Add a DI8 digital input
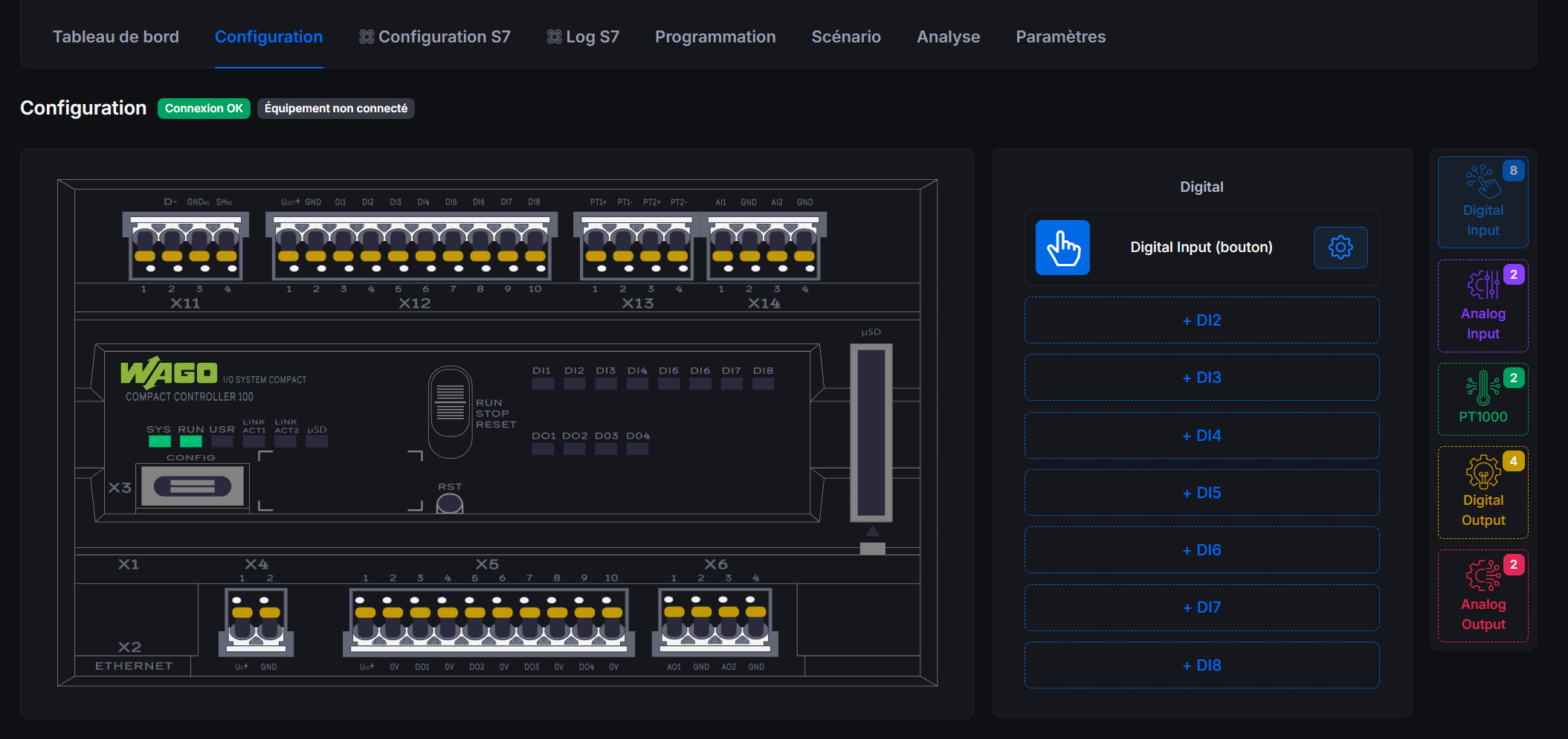The height and width of the screenshot is (739, 1568). (x=1201, y=665)
